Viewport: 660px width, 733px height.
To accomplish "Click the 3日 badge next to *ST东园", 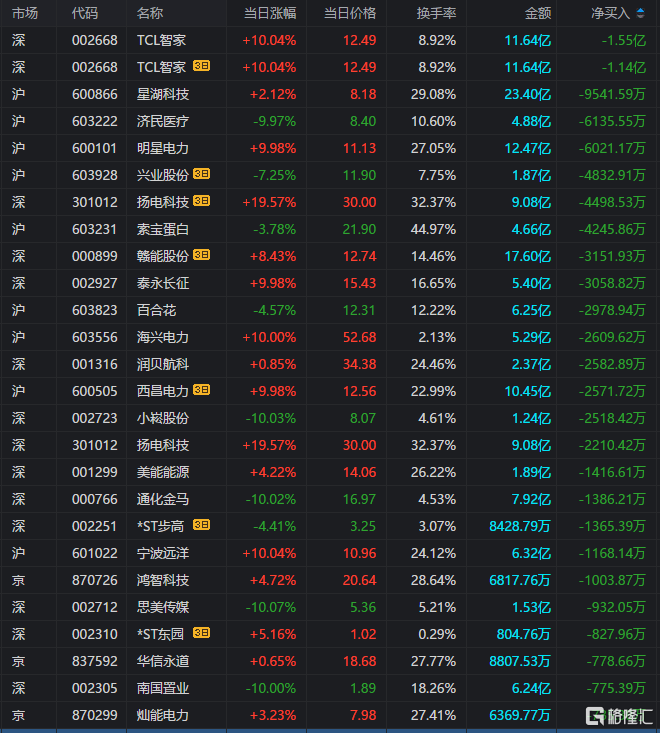I will (201, 633).
